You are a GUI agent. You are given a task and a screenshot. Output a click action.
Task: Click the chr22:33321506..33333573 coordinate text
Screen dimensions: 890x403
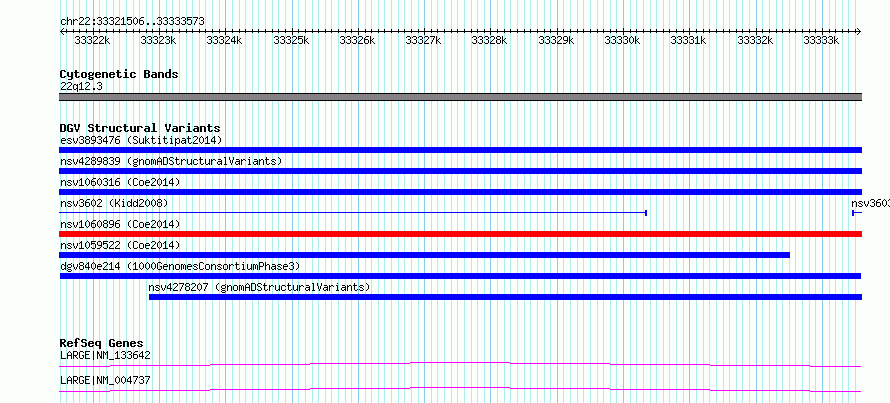132,22
